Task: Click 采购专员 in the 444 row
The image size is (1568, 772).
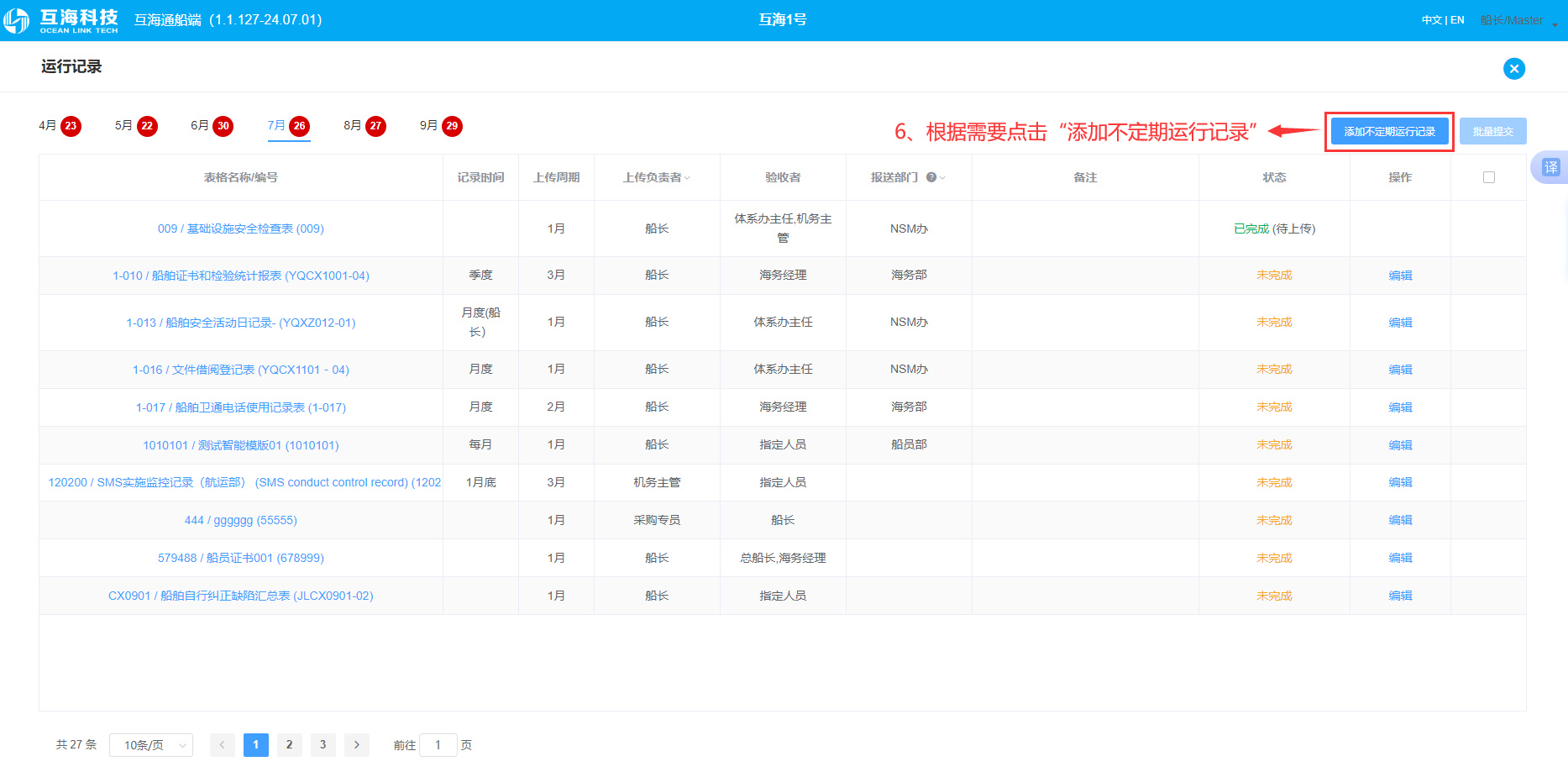Action: coord(657,520)
